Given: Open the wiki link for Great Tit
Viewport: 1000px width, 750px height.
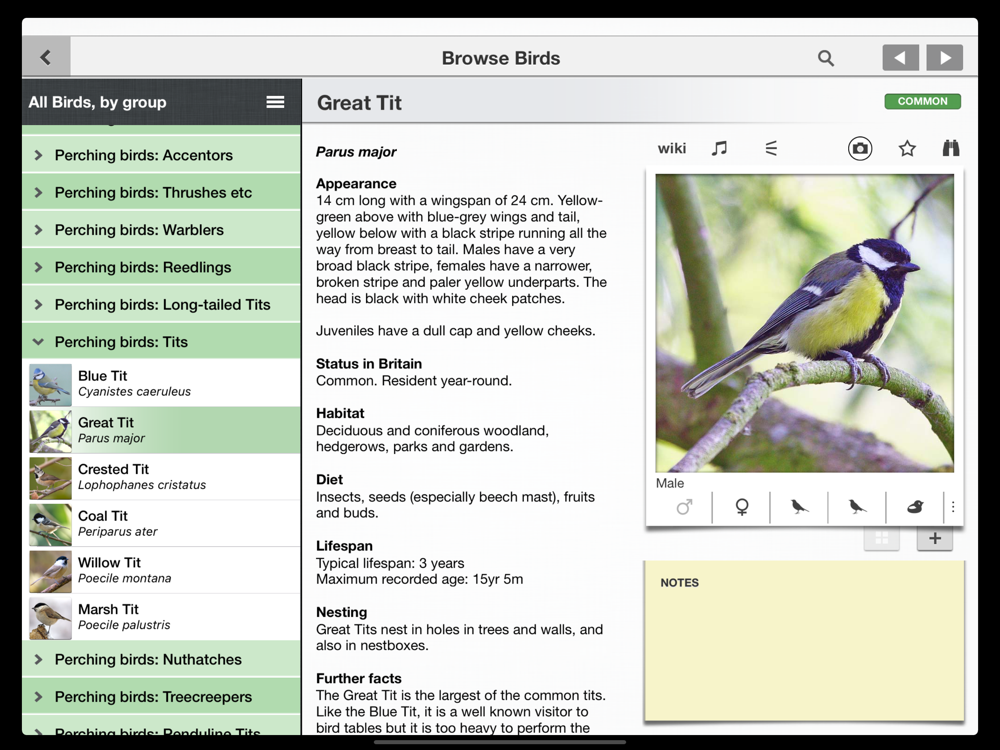Looking at the screenshot, I should point(672,149).
